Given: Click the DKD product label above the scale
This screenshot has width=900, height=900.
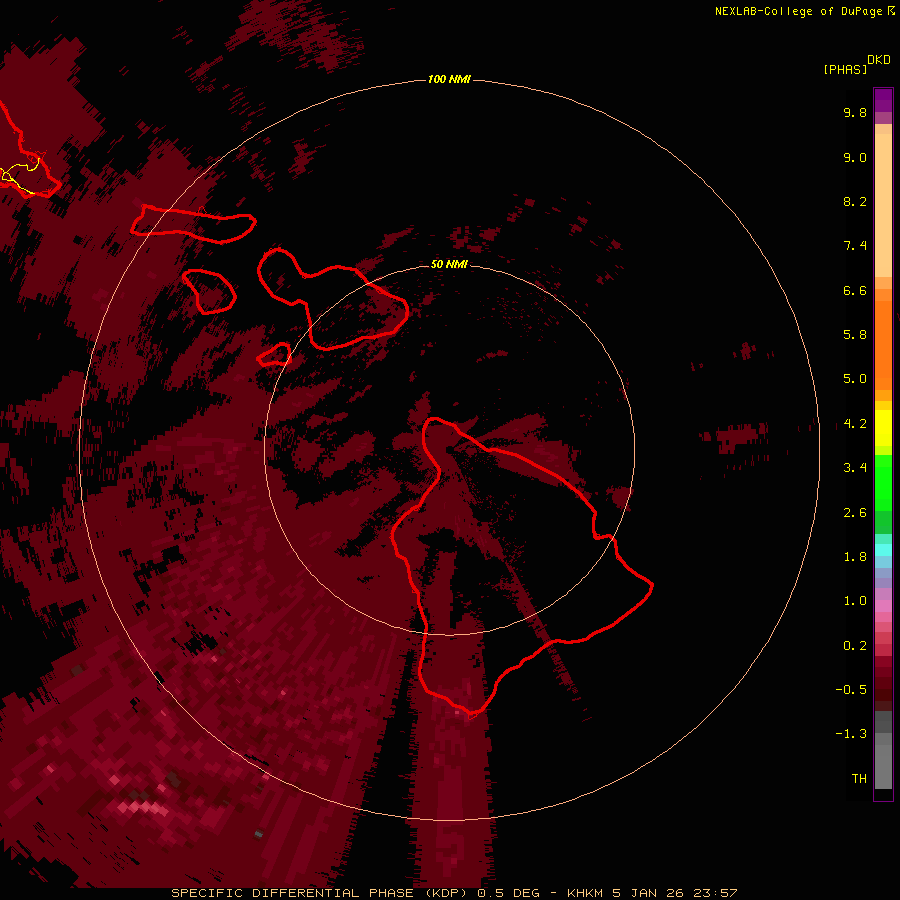Looking at the screenshot, I should click(879, 60).
